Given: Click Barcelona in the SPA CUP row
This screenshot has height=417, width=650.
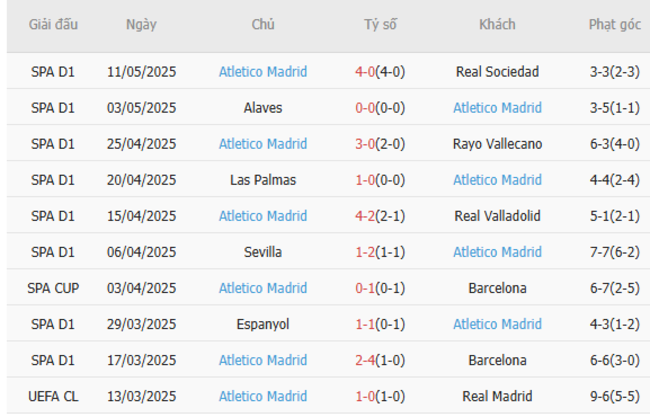Looking at the screenshot, I should coord(497,288).
